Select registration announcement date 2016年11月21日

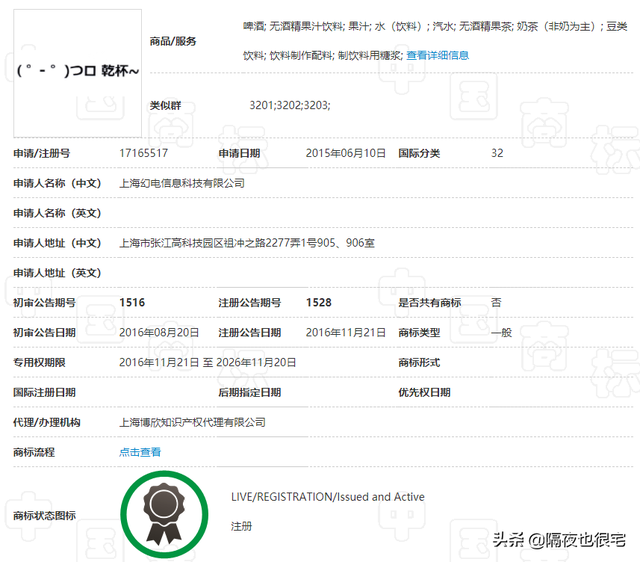pos(346,333)
